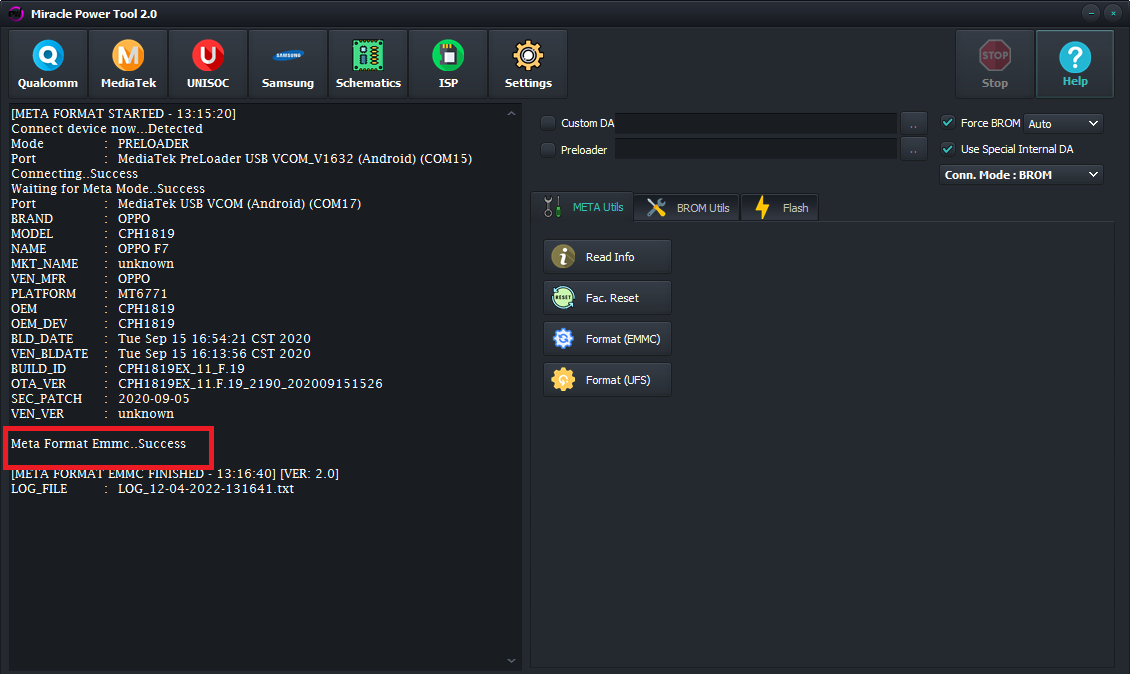
Task: Open the Samsung module
Action: 288,64
